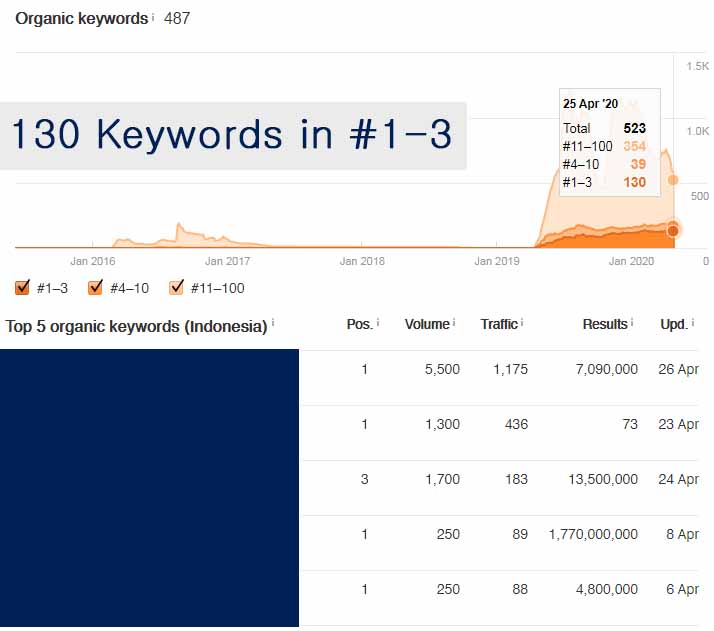Click Jan 2019 axis label
Screen dimensions: 714x631
click(497, 261)
